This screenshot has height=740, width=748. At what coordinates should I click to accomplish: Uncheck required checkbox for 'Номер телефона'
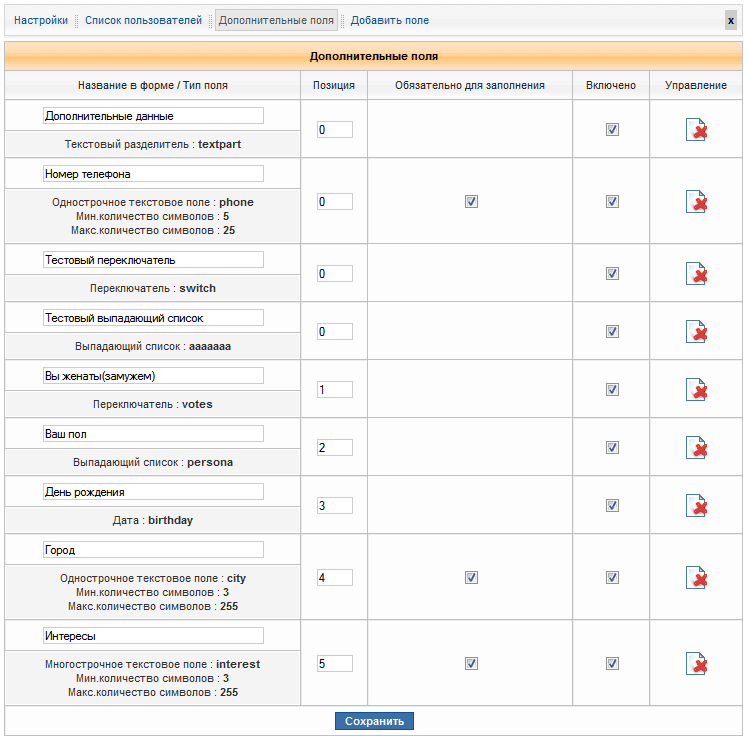tap(471, 202)
